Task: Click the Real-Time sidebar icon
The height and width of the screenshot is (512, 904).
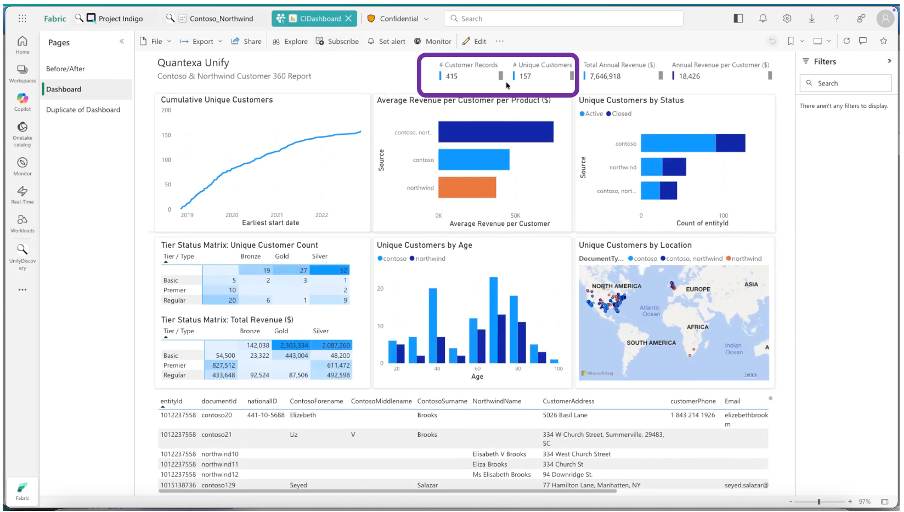Action: 21,194
